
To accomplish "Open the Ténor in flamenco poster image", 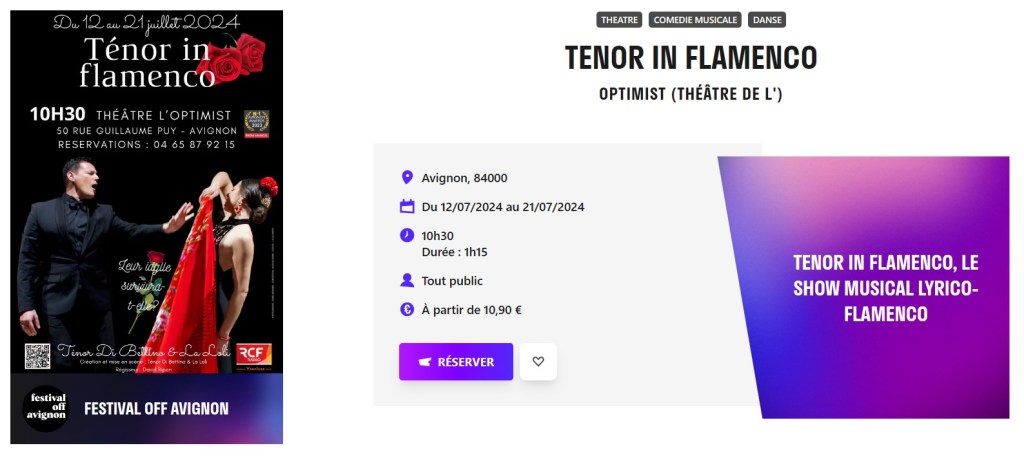I will point(147,190).
